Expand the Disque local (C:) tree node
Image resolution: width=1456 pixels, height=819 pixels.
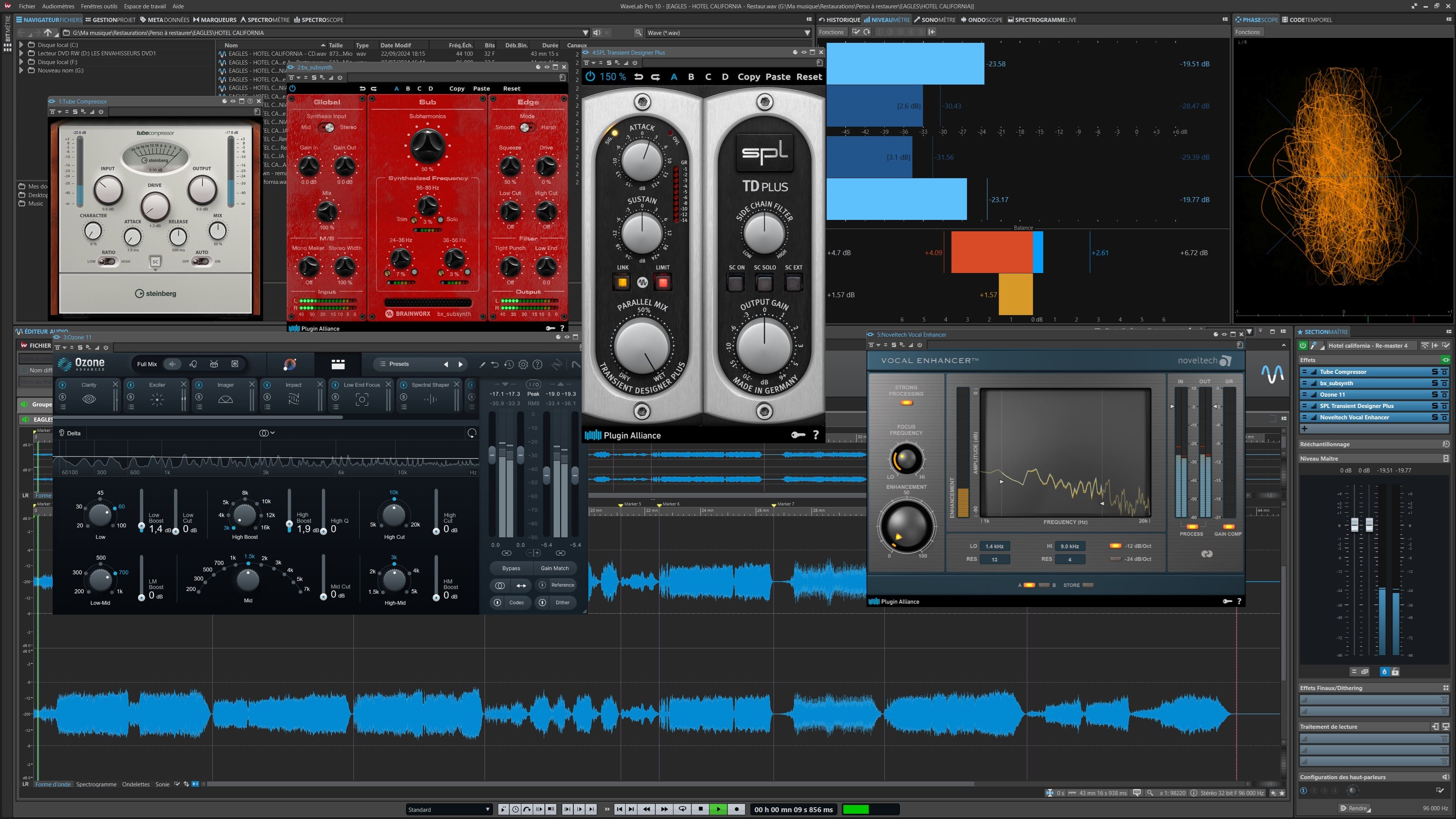(22, 45)
